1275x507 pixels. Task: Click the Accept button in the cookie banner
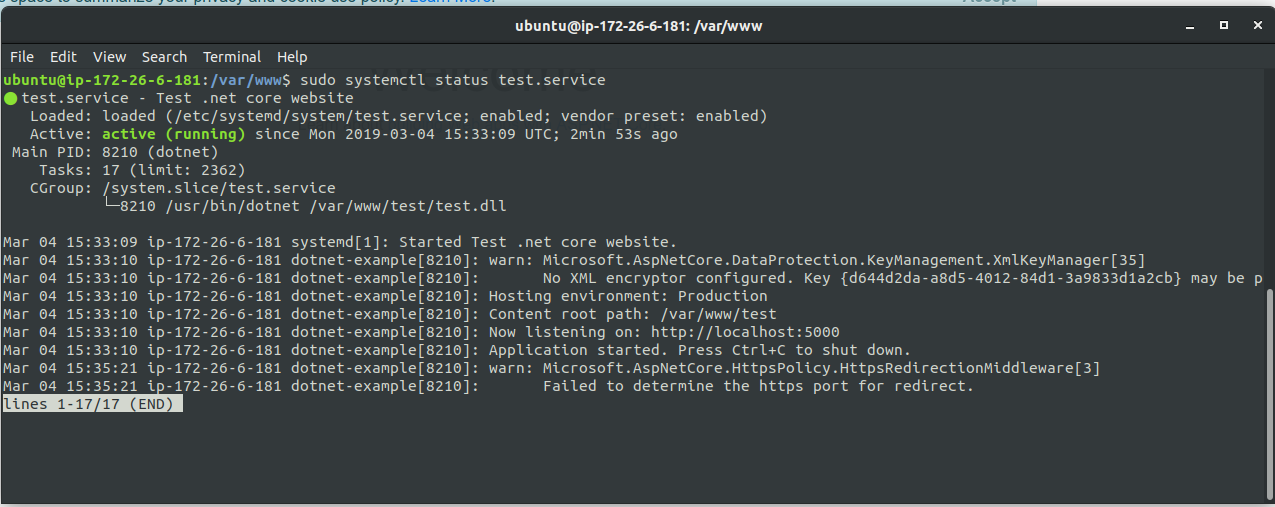point(988,2)
